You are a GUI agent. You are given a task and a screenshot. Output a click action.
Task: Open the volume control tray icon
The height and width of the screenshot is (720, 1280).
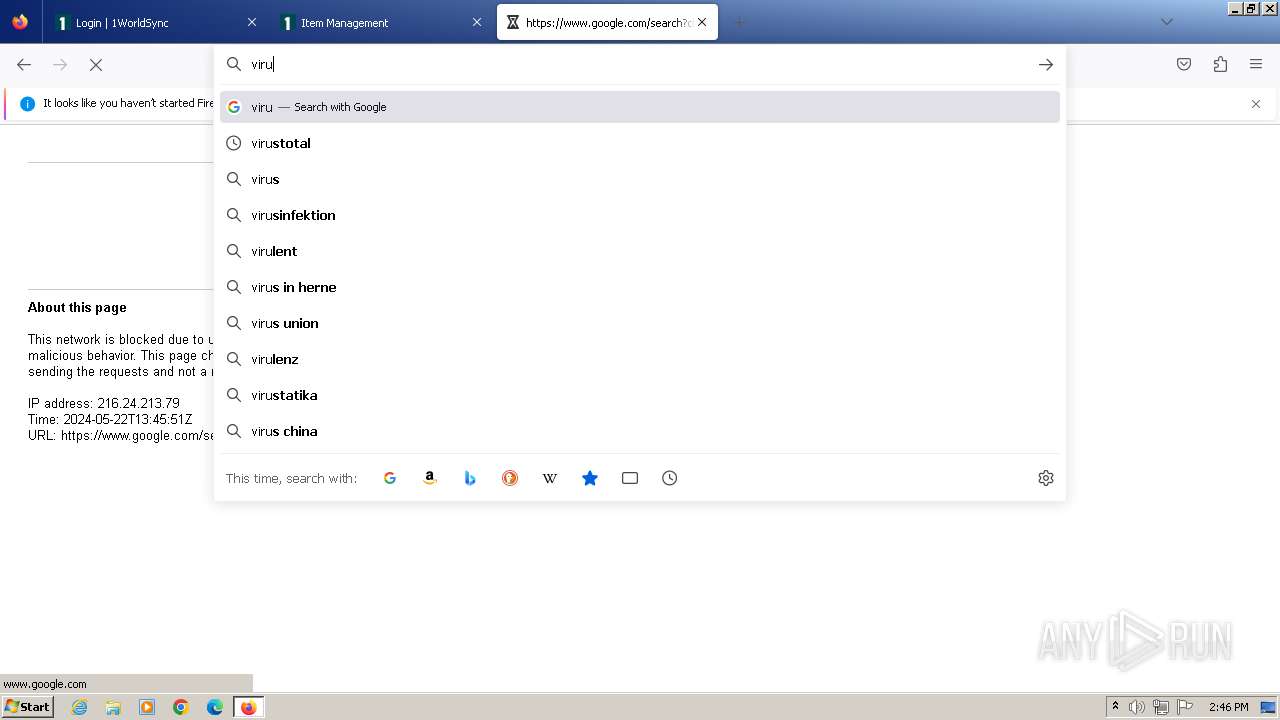pos(1137,707)
